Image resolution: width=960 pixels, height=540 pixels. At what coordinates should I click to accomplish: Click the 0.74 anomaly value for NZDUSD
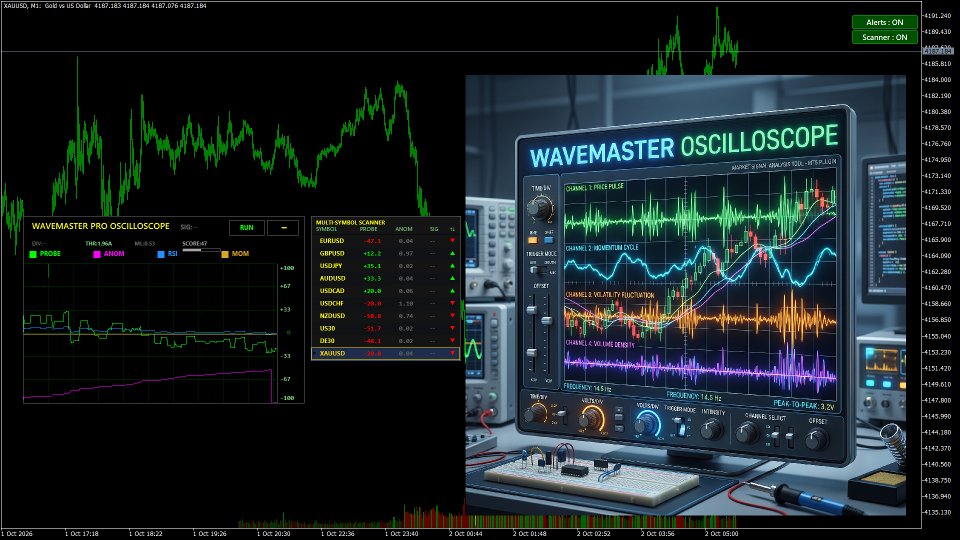[405, 315]
